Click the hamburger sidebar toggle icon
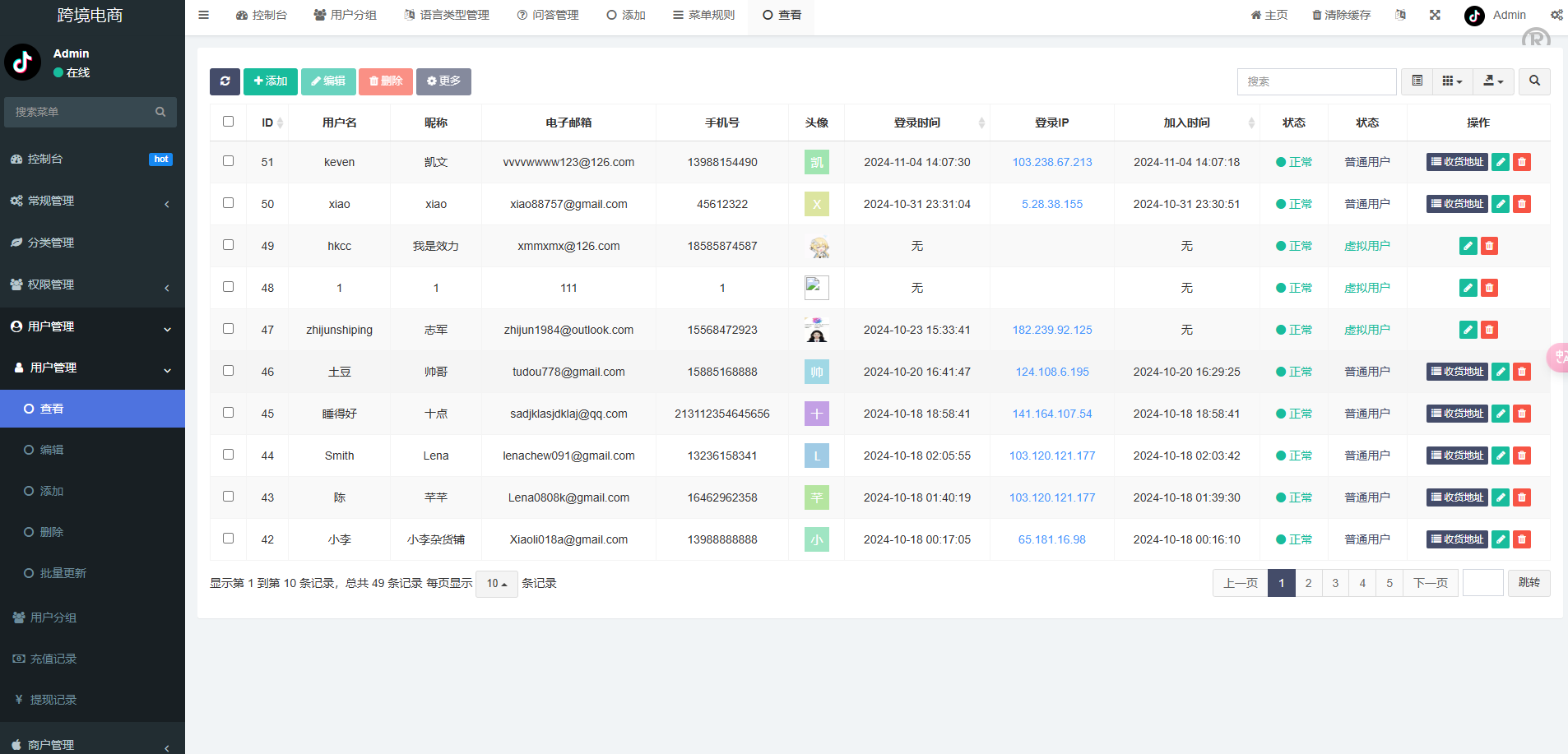Image resolution: width=1568 pixels, height=754 pixels. click(x=204, y=15)
